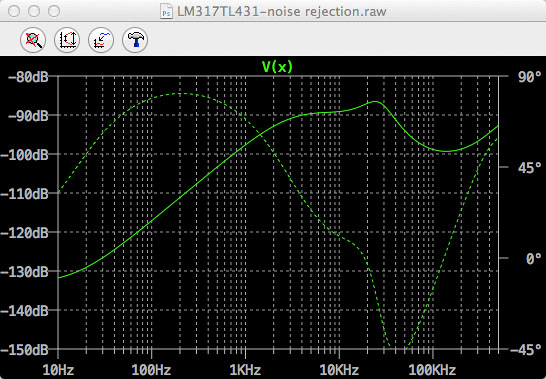Click the -45° phase axis label
This screenshot has height=379, width=546.
525,350
